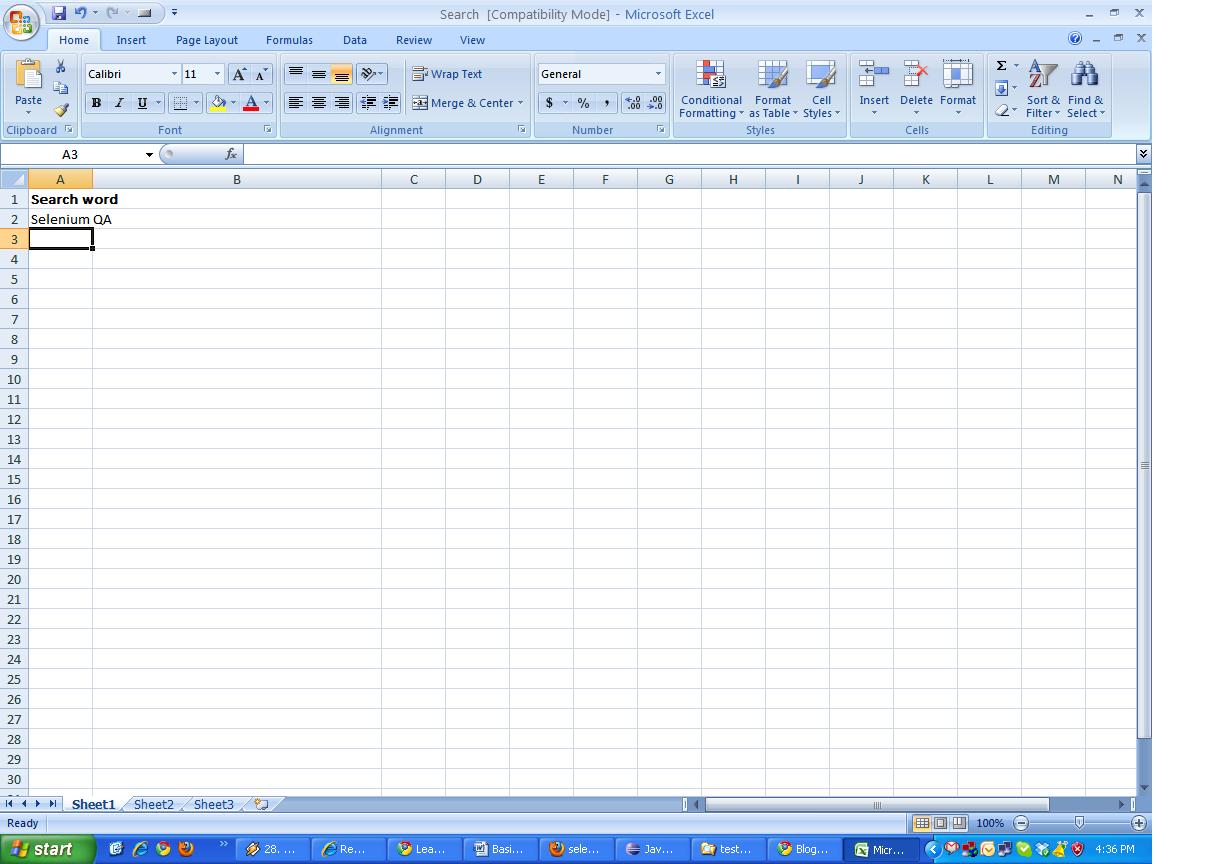Toggle Merge & Center
Image resolution: width=1218 pixels, height=864 pixels.
(463, 103)
